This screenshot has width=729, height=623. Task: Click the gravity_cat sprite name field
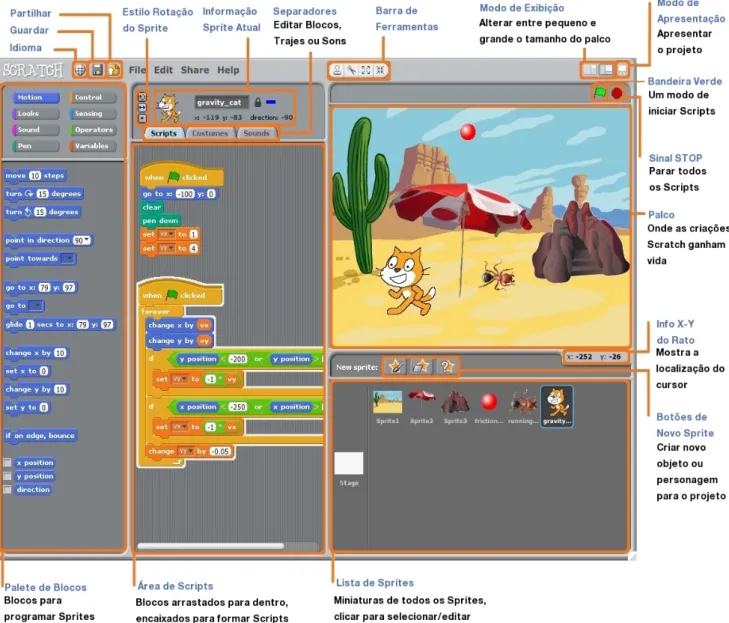[x=222, y=102]
